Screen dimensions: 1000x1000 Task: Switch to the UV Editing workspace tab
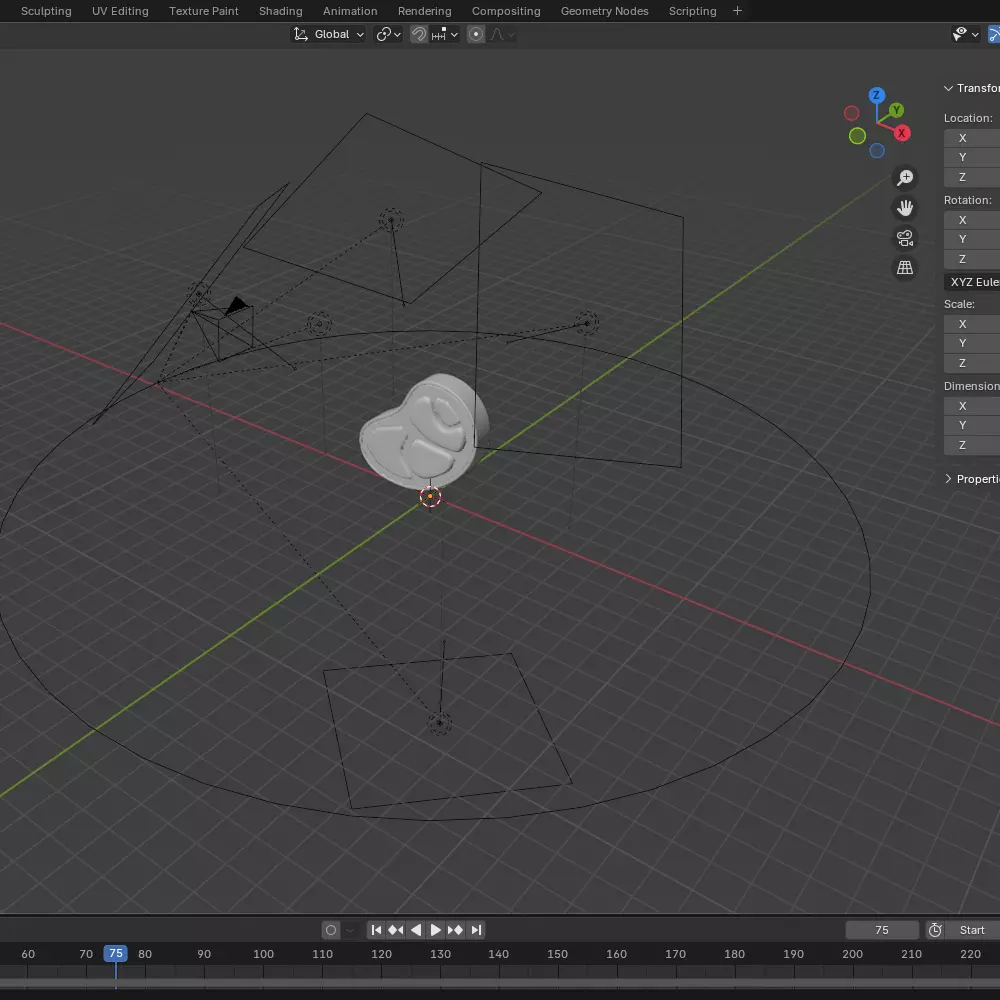[x=120, y=11]
